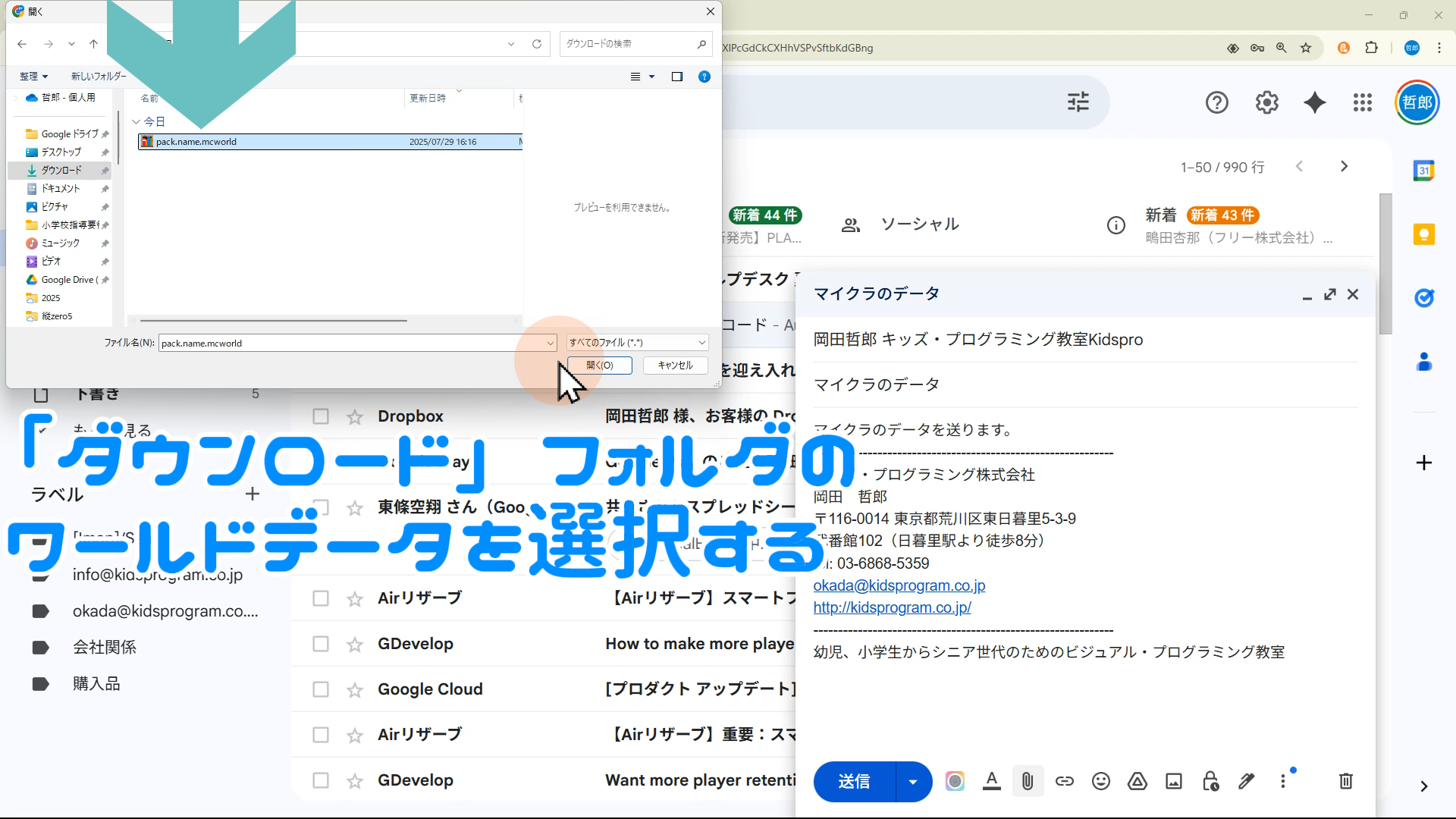Click the 開く(O) button
1456x819 pixels.
(x=599, y=366)
